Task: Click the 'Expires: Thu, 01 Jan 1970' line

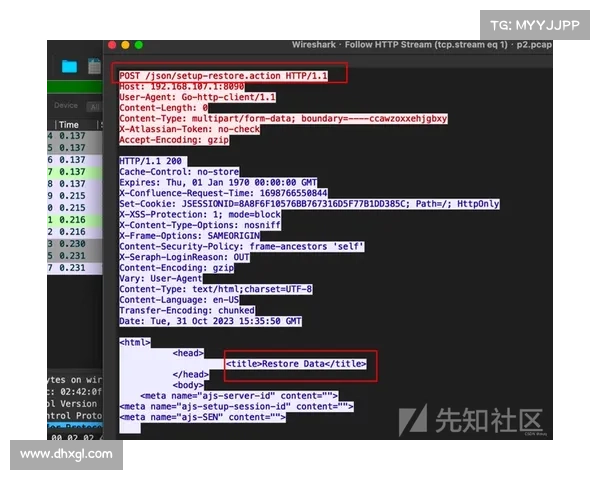Action: pyautogui.click(x=218, y=183)
